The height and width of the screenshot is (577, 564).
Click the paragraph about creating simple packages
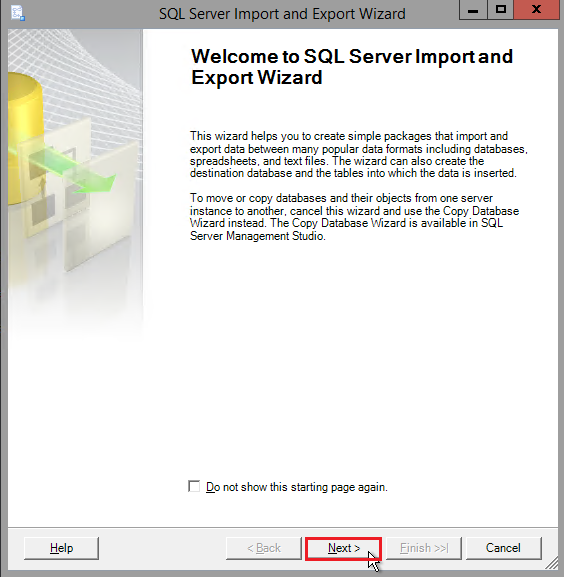pyautogui.click(x=359, y=155)
